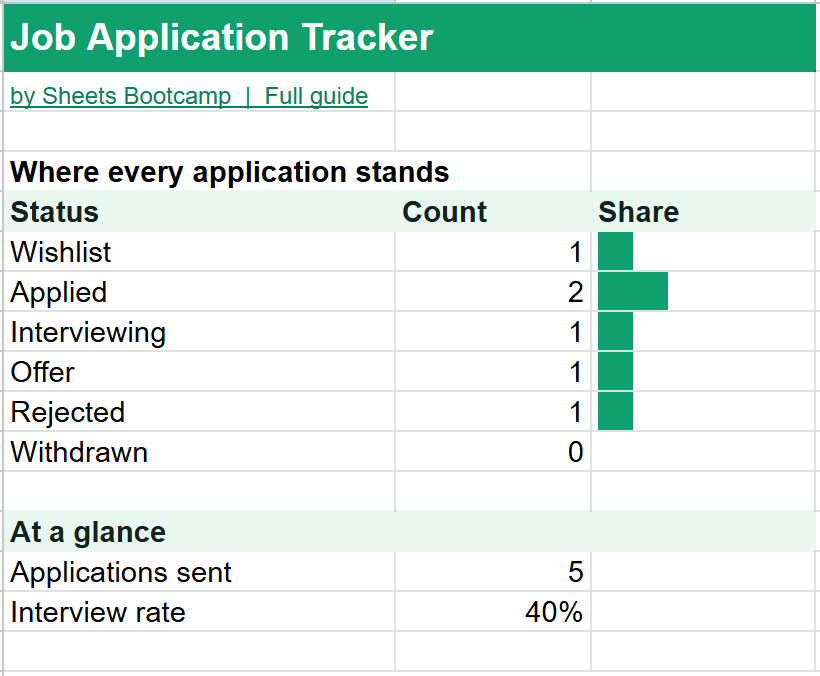The width and height of the screenshot is (820, 676).
Task: Select the 'Offer' status cell
Action: [199, 372]
